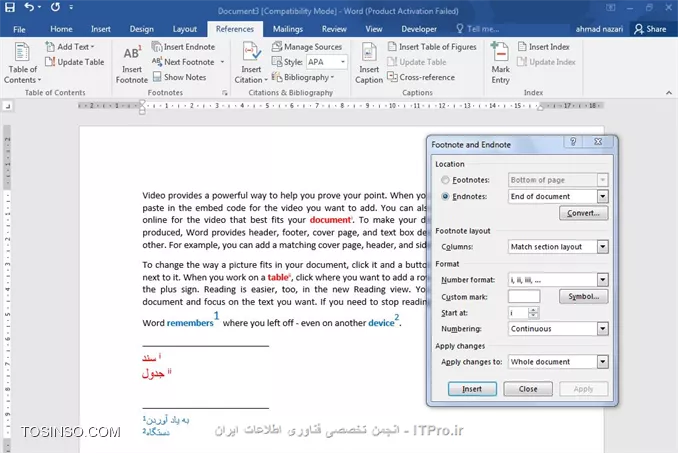This screenshot has height=453, width=678.
Task: Undo the last action
Action: click(29, 7)
